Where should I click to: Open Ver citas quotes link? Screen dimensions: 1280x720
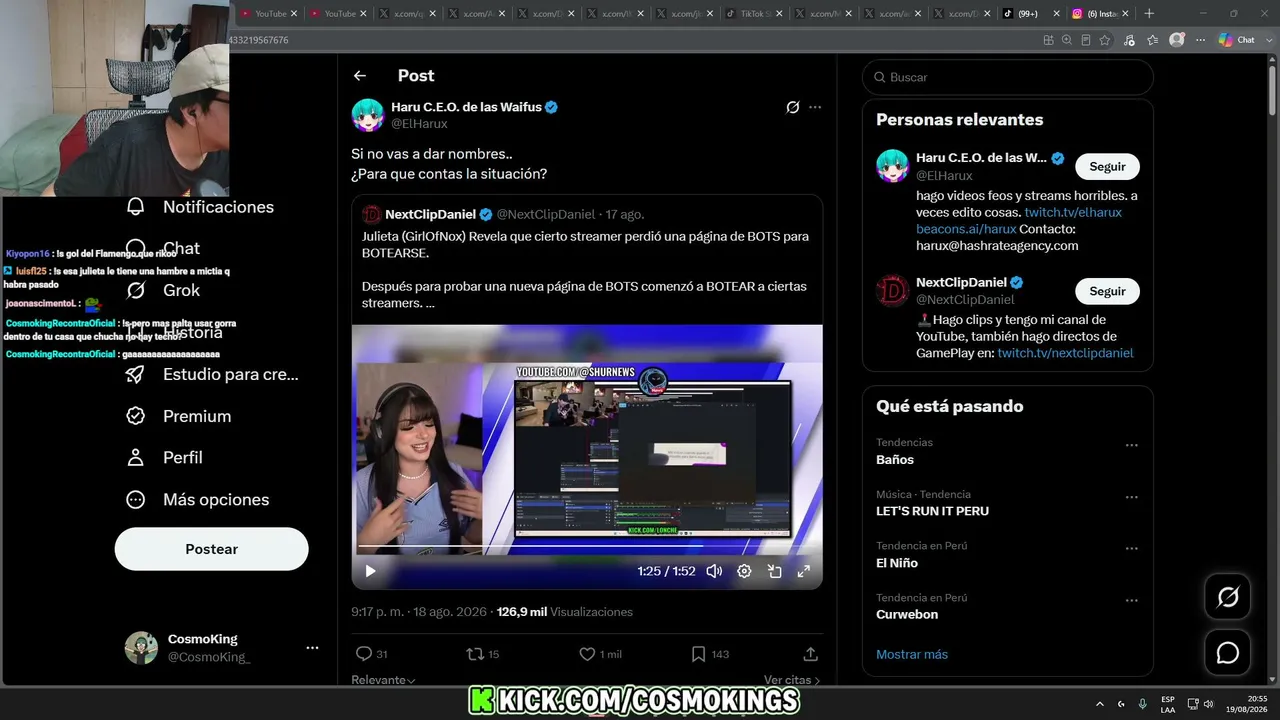pos(792,680)
